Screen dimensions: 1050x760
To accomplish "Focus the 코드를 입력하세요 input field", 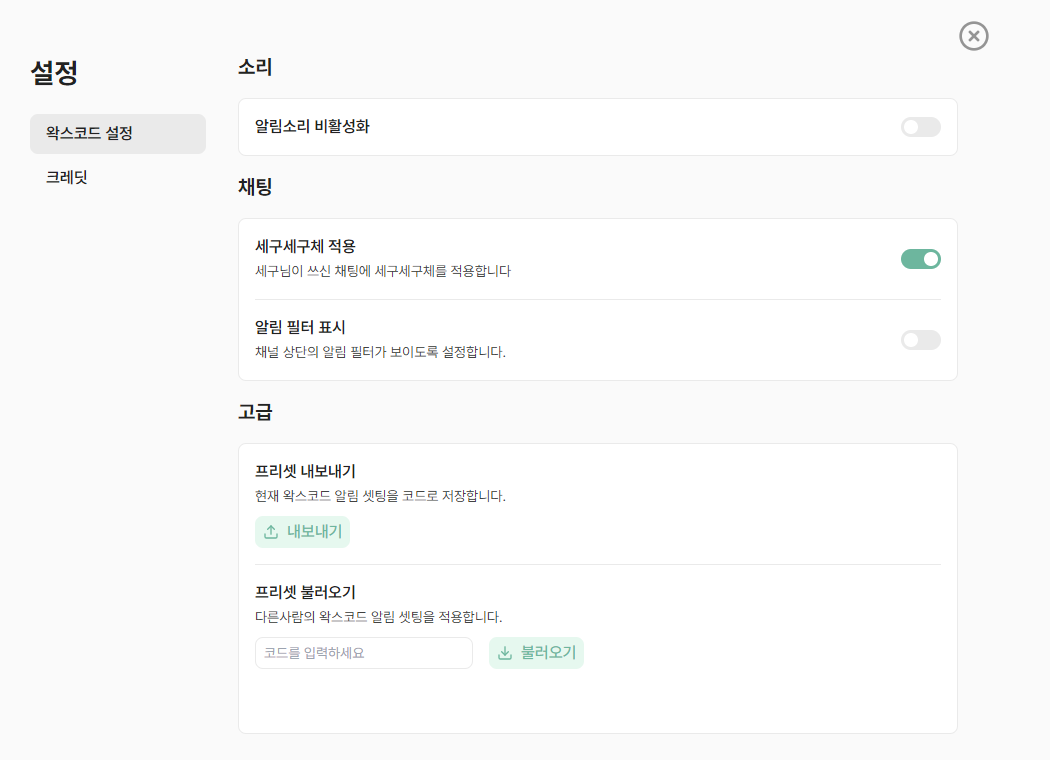I will coord(363,653).
